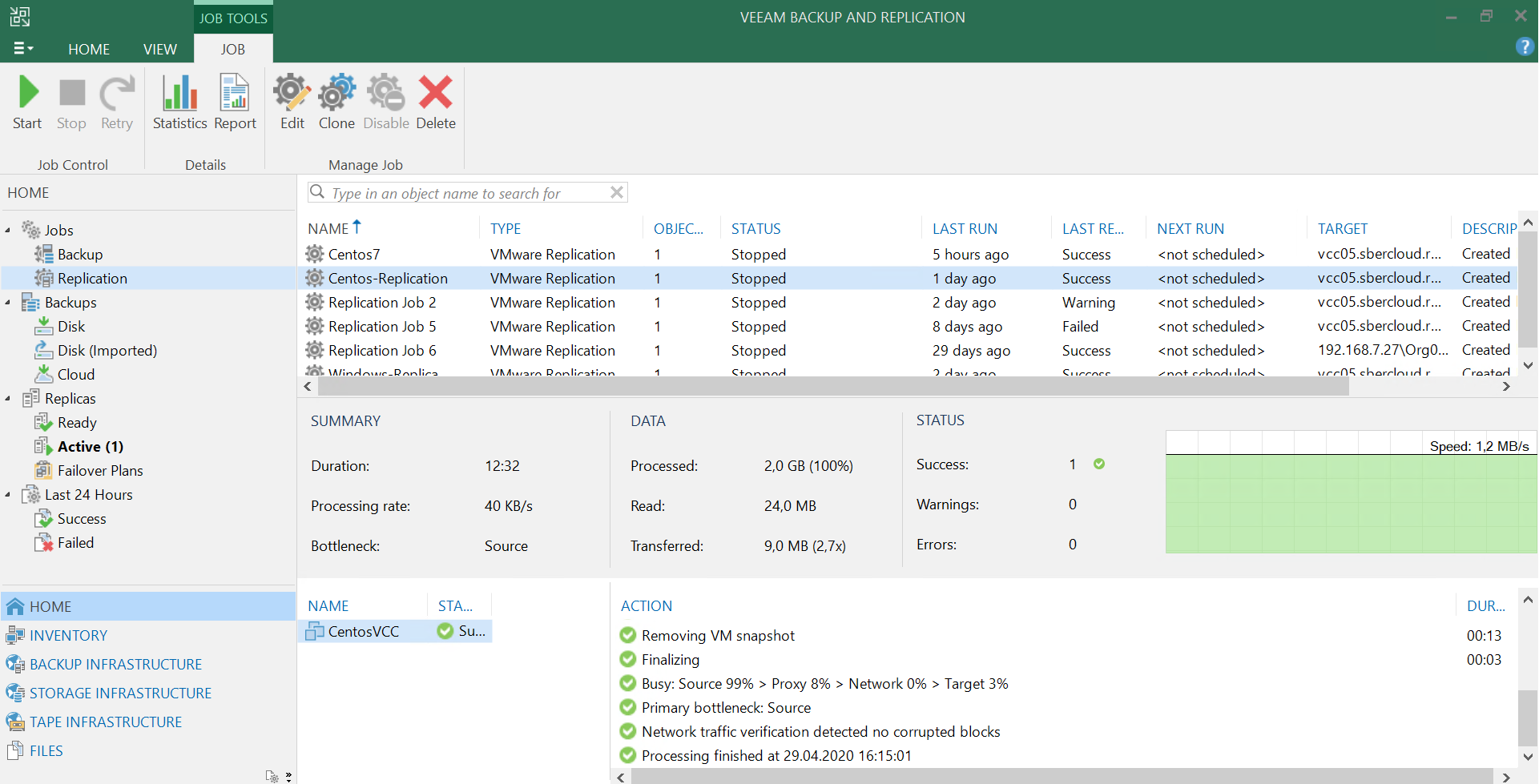Image resolution: width=1539 pixels, height=784 pixels.
Task: Start the selected replication job
Action: click(x=28, y=103)
